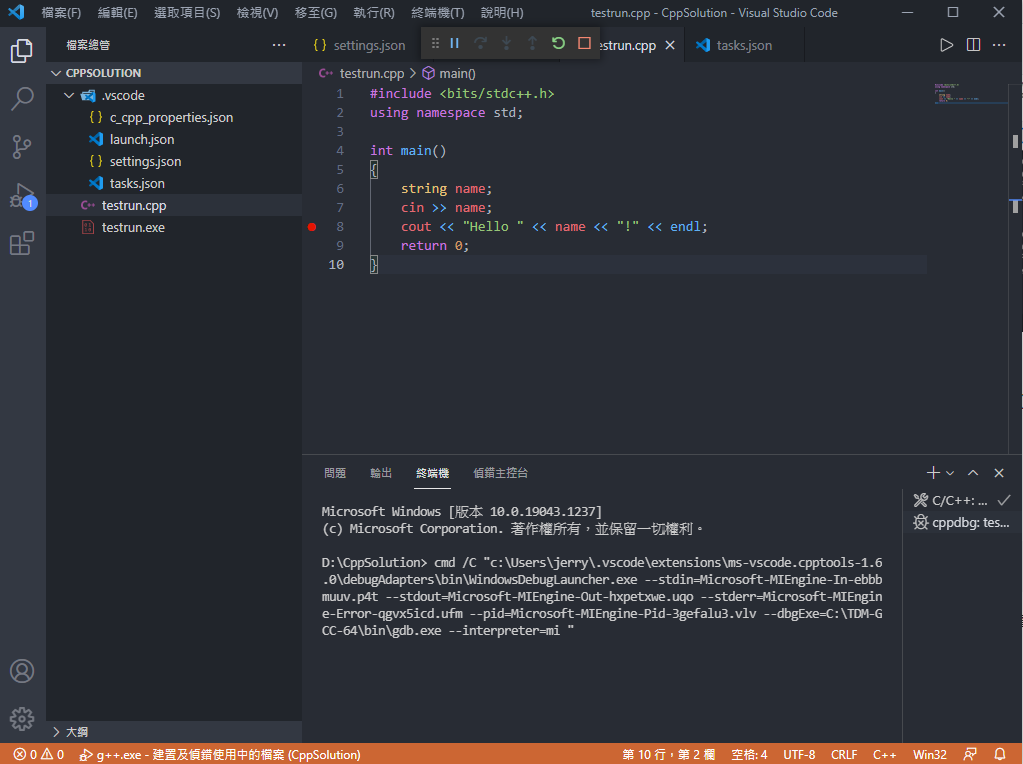Open new terminal launch profile dropdown

pos(950,473)
